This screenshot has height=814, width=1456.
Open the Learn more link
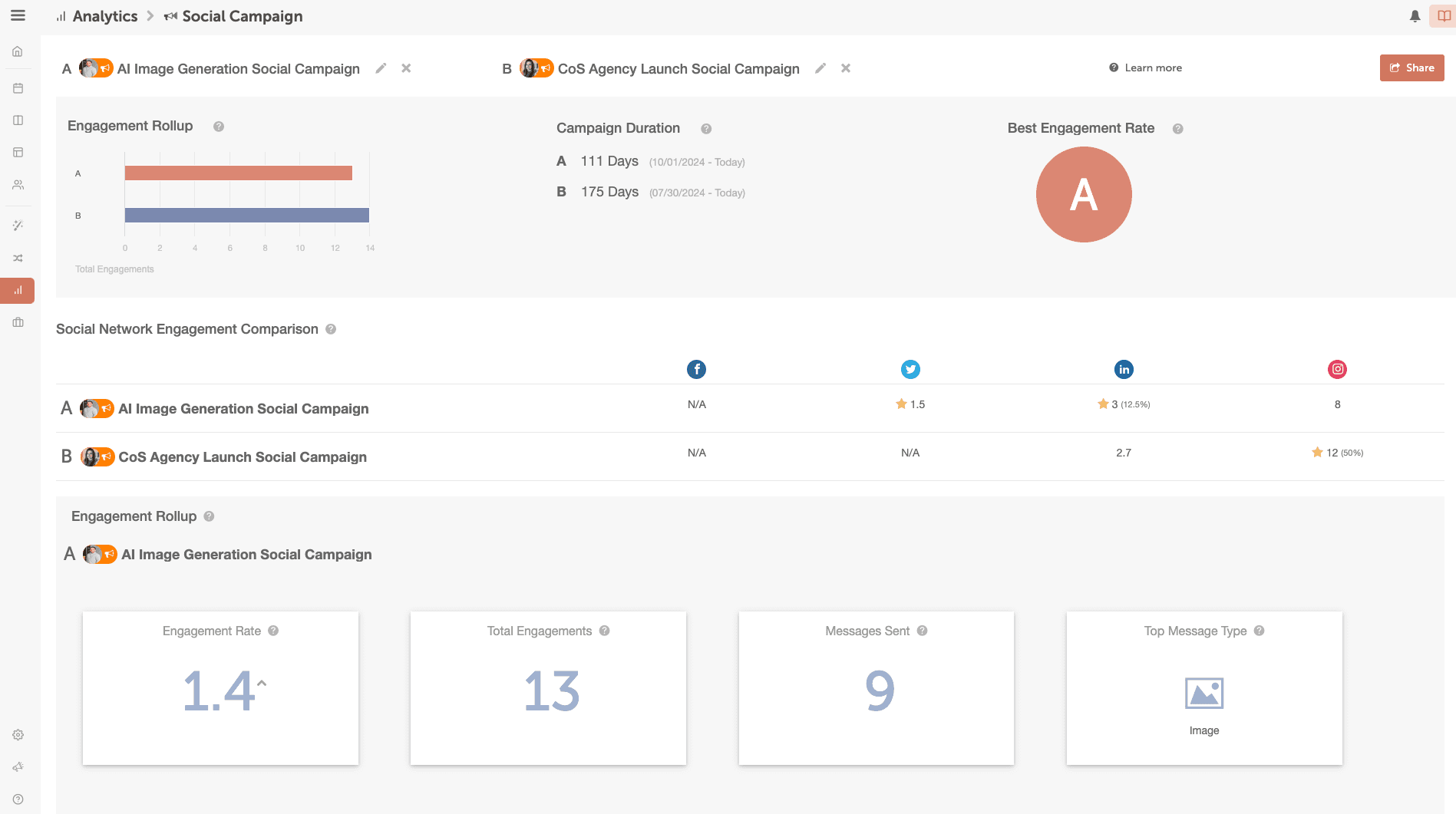[1152, 68]
